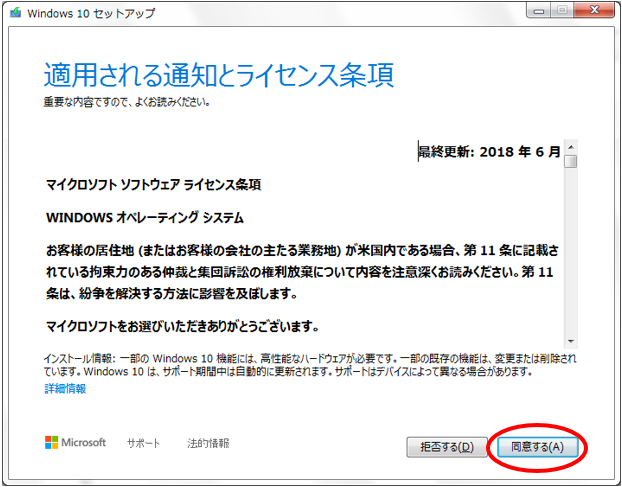Image resolution: width=622 pixels, height=487 pixels.
Task: Click the マイクロソフトをお選びいただきありがとうございます line
Action: 182,327
